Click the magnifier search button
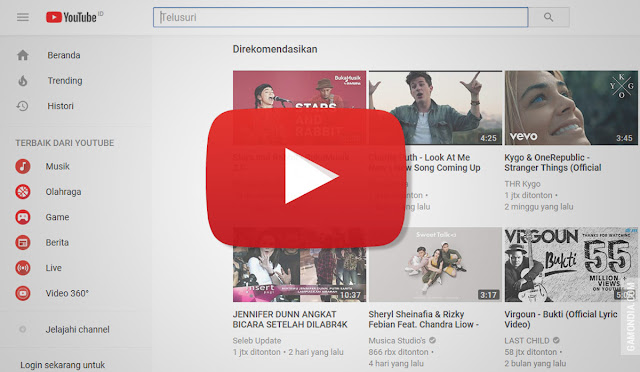640x372 pixels. click(549, 17)
